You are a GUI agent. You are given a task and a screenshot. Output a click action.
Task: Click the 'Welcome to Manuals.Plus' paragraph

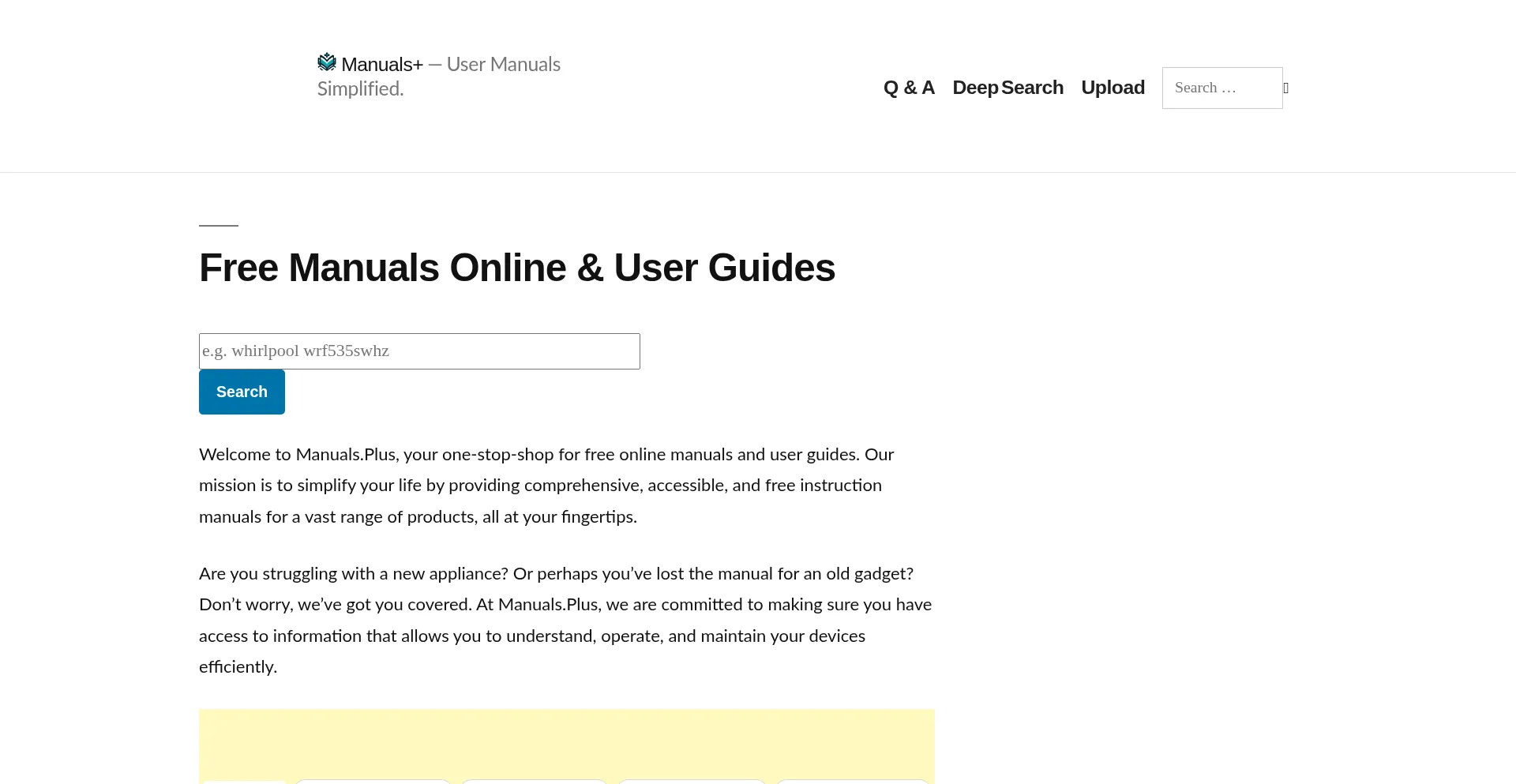pos(546,486)
